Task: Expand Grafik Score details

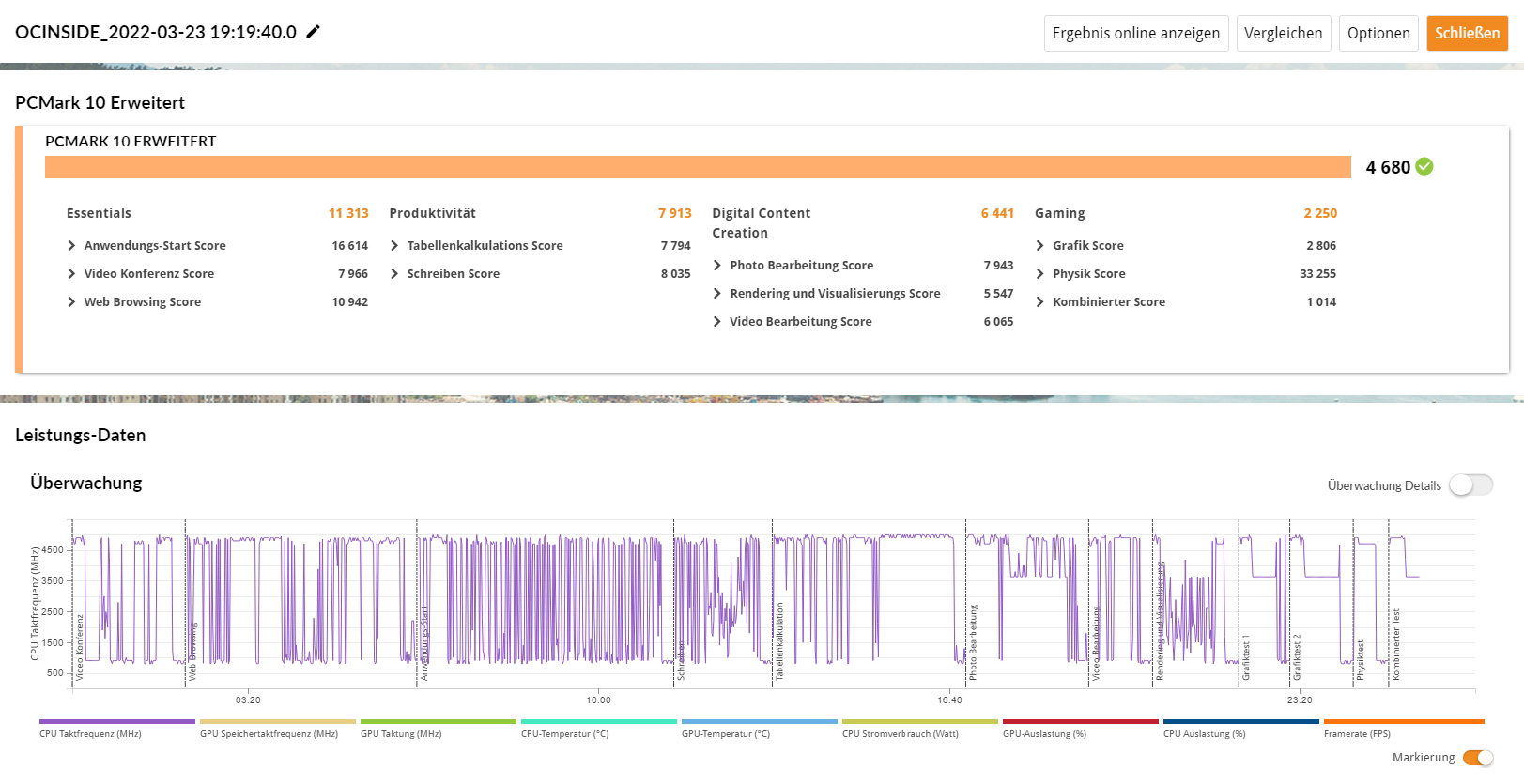Action: tap(1040, 246)
